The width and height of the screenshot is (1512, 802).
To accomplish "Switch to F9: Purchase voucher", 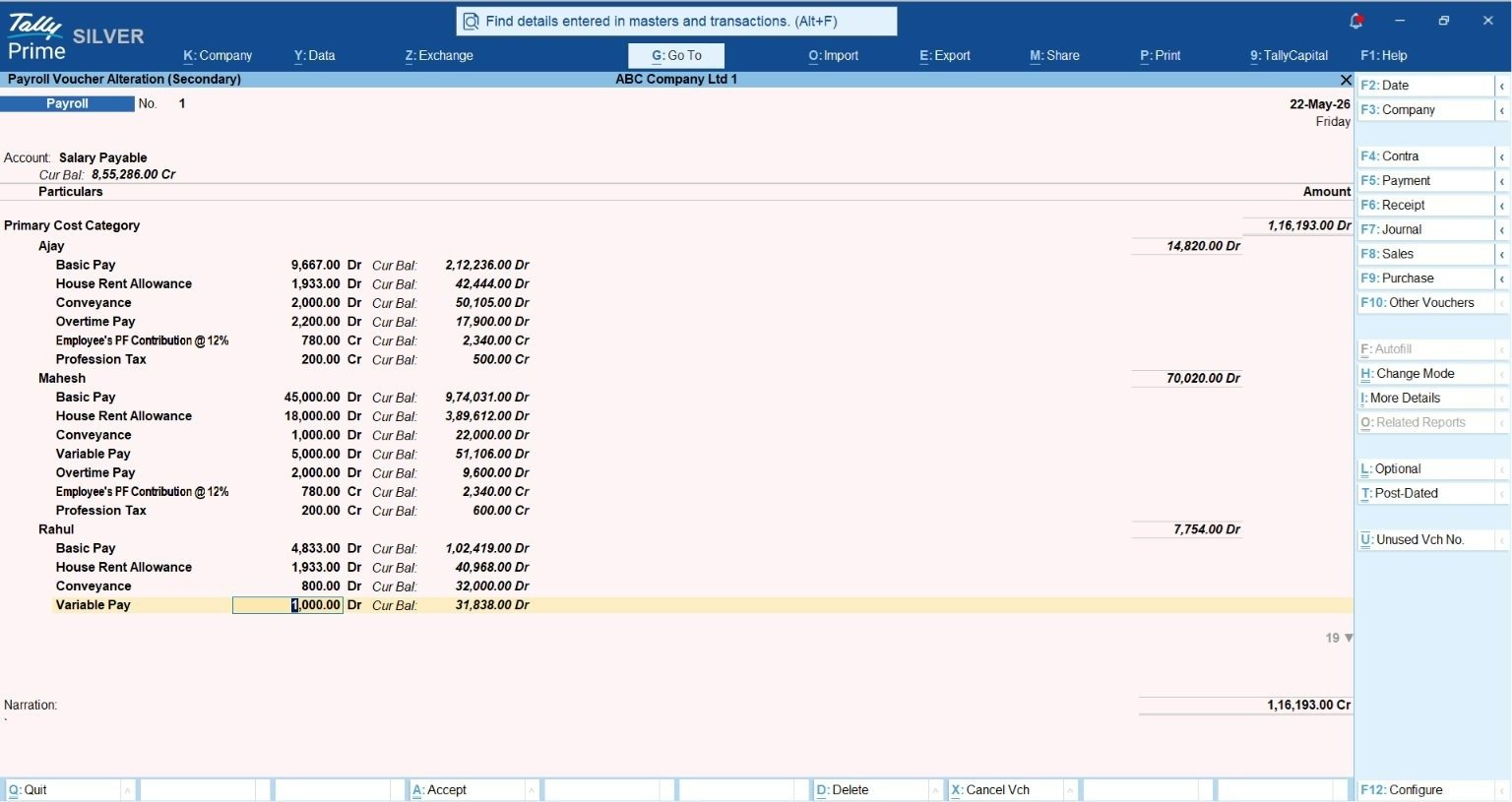I will pos(1427,278).
